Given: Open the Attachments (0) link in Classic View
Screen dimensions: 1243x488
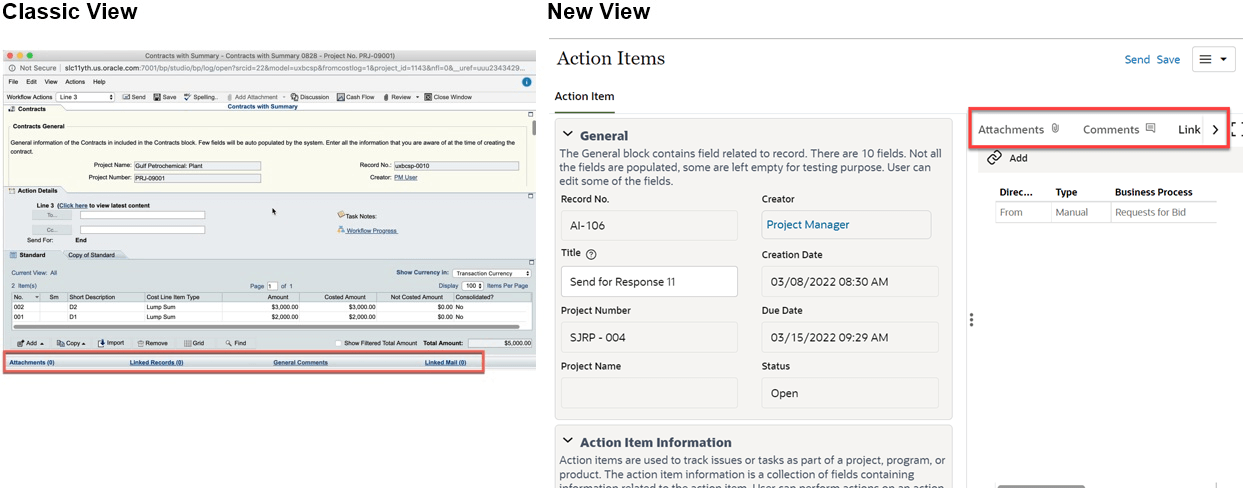Looking at the screenshot, I should [x=32, y=362].
